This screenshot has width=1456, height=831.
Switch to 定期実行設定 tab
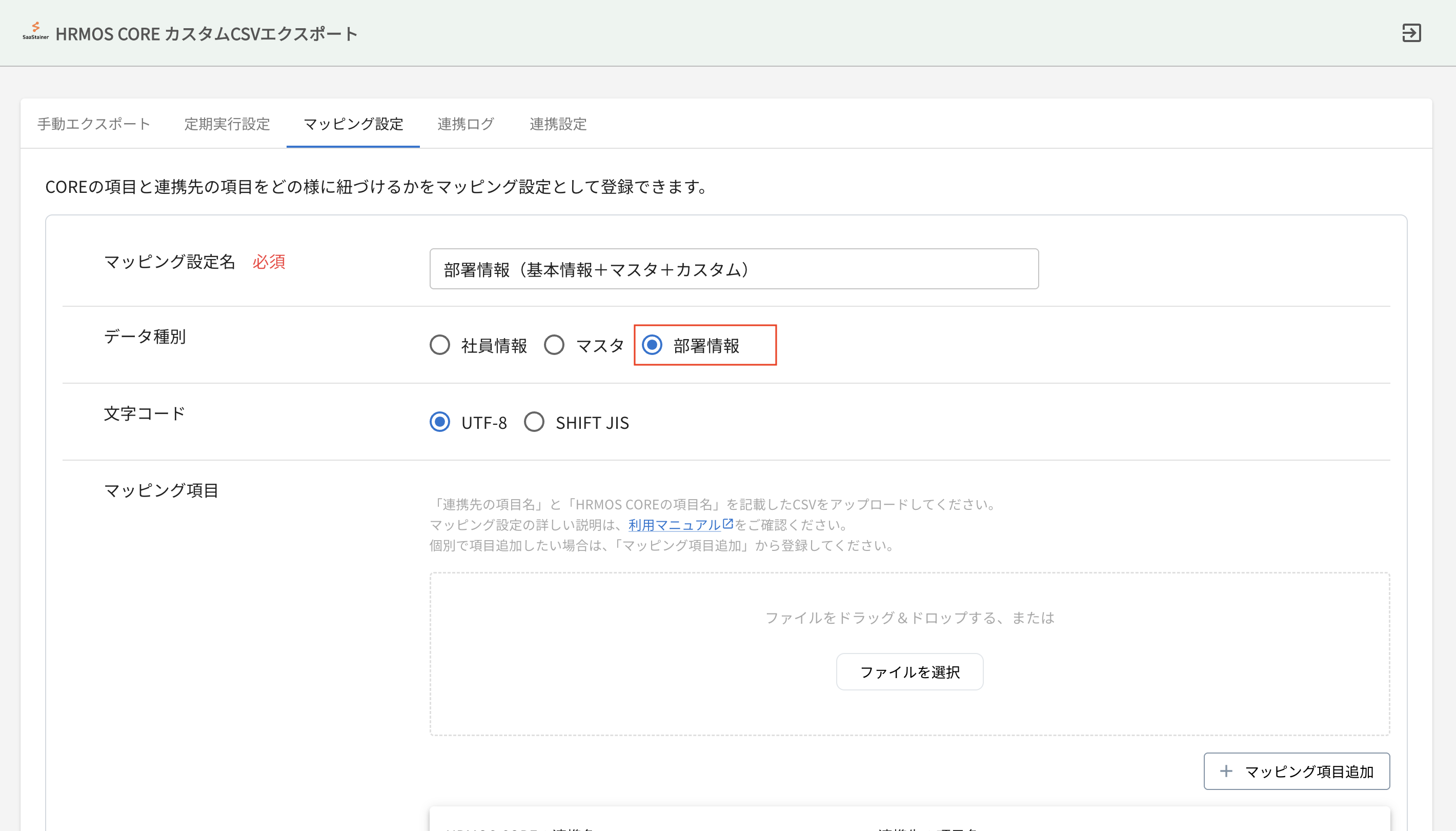tap(227, 124)
